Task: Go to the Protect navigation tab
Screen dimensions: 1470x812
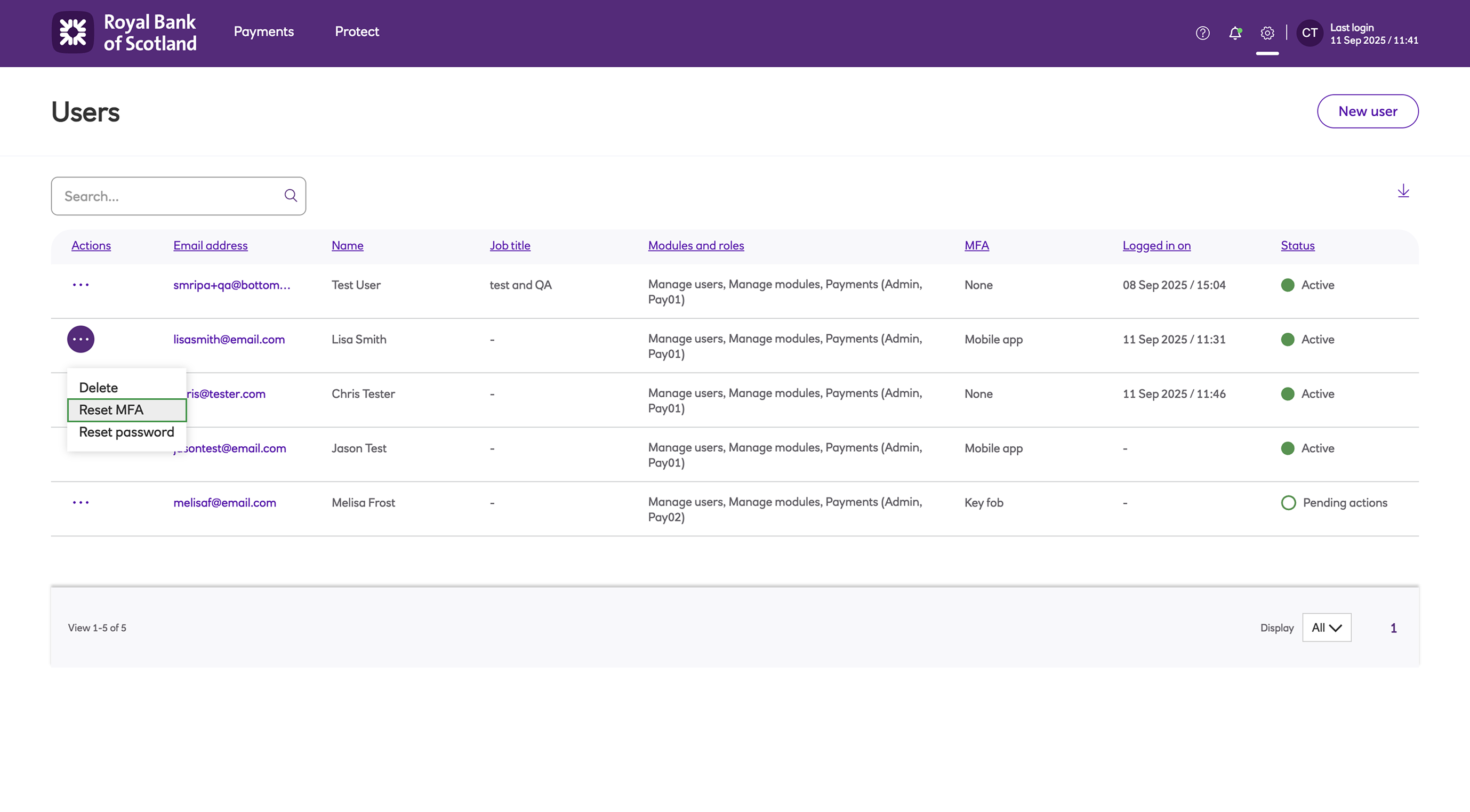Action: tap(357, 32)
